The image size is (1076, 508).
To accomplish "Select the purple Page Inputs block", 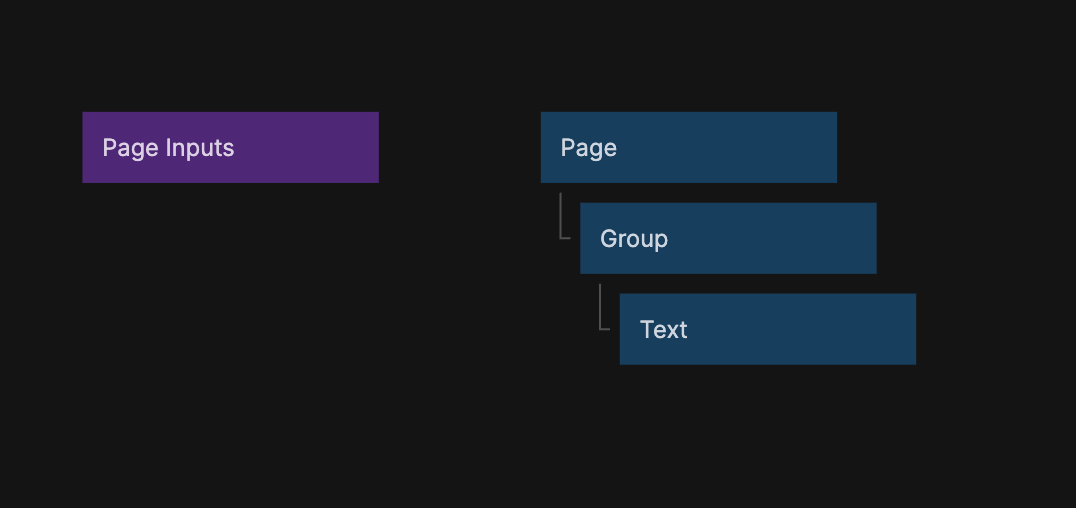I will pyautogui.click(x=230, y=147).
